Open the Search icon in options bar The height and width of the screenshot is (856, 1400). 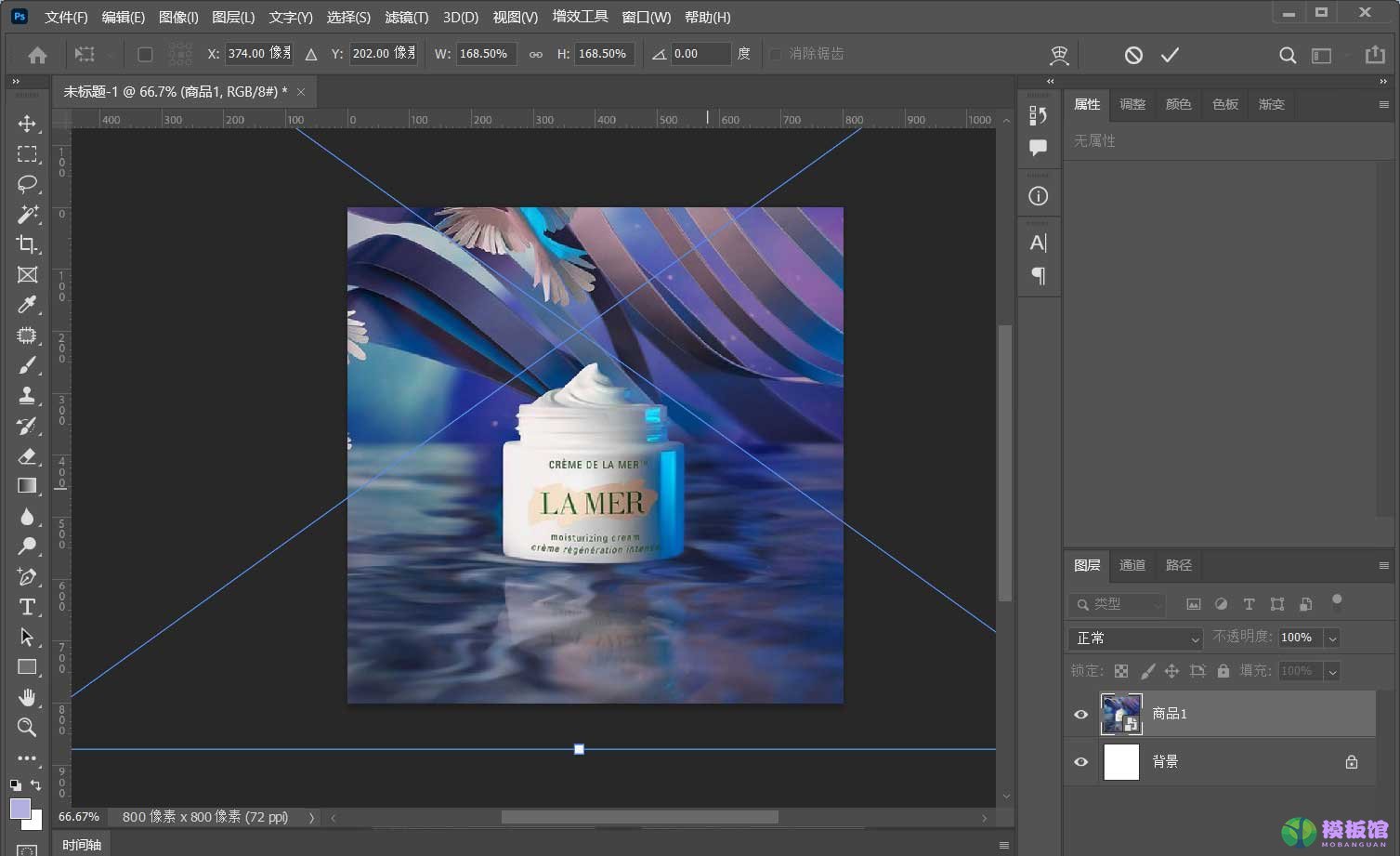[x=1288, y=55]
